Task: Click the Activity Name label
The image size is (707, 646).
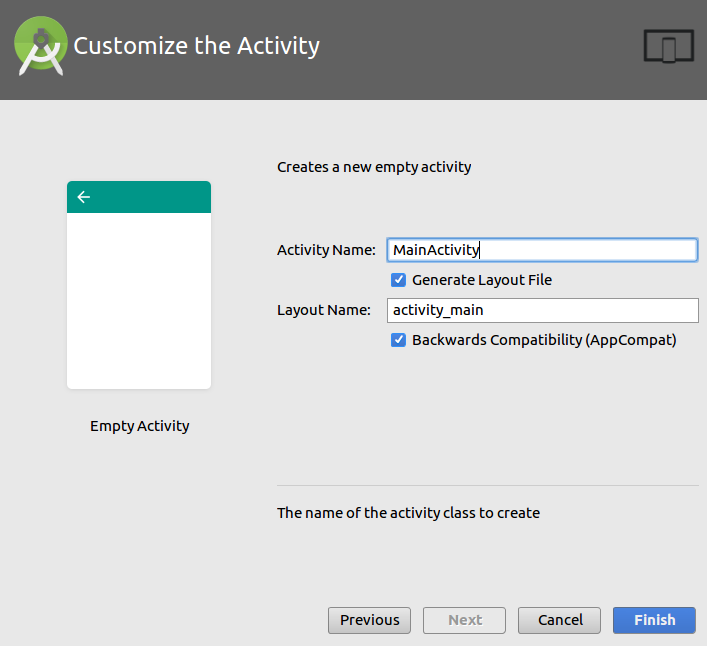Action: [326, 250]
